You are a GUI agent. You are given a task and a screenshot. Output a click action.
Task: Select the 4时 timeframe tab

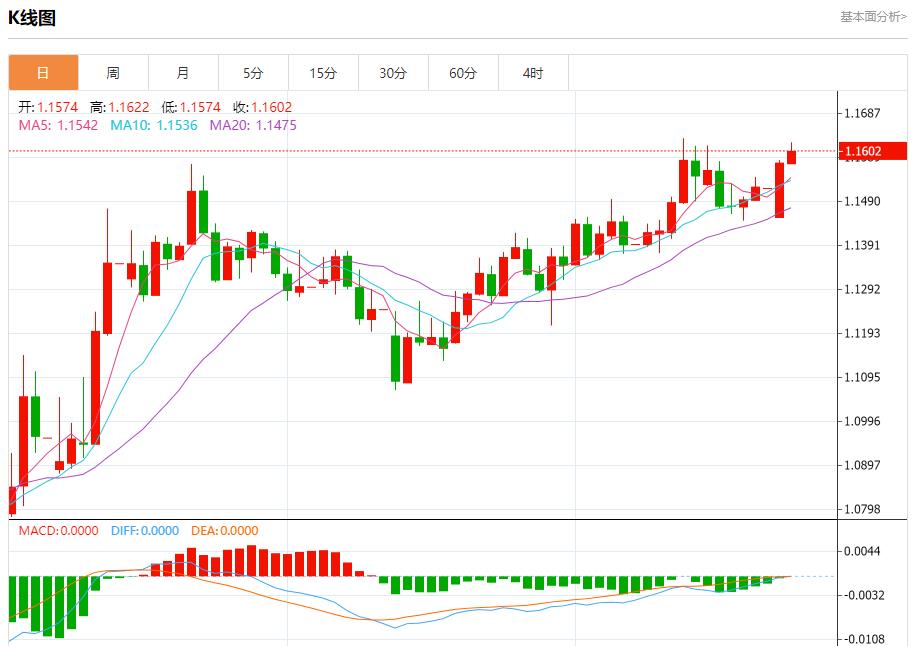click(x=533, y=72)
